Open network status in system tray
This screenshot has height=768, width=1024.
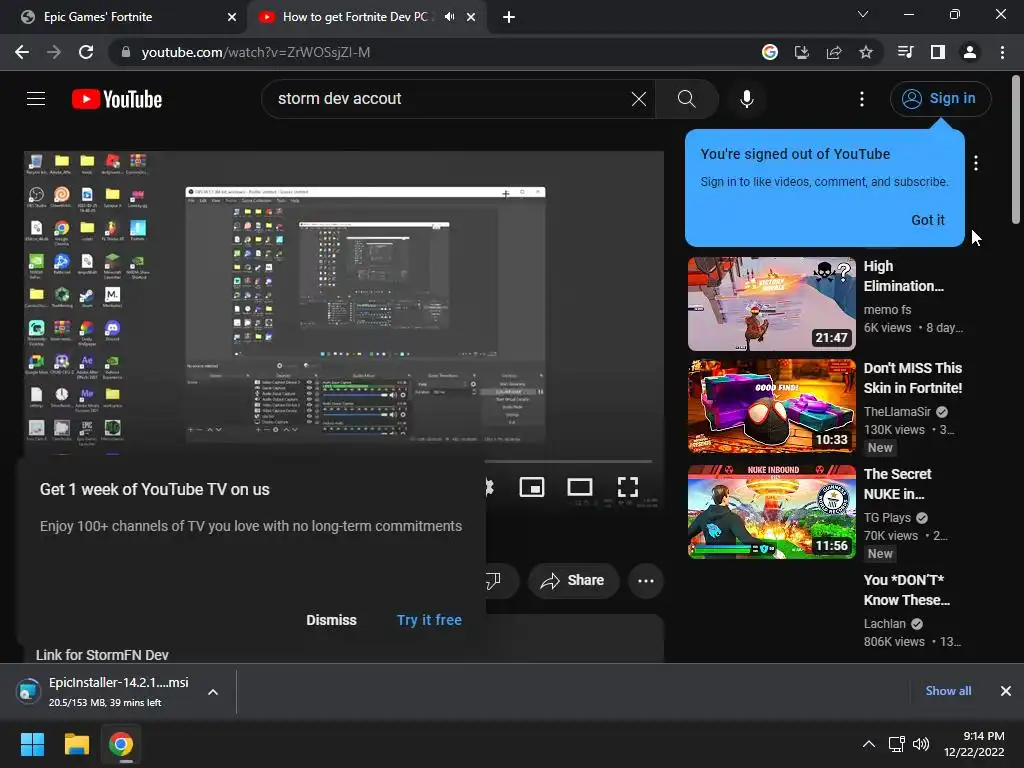click(896, 744)
